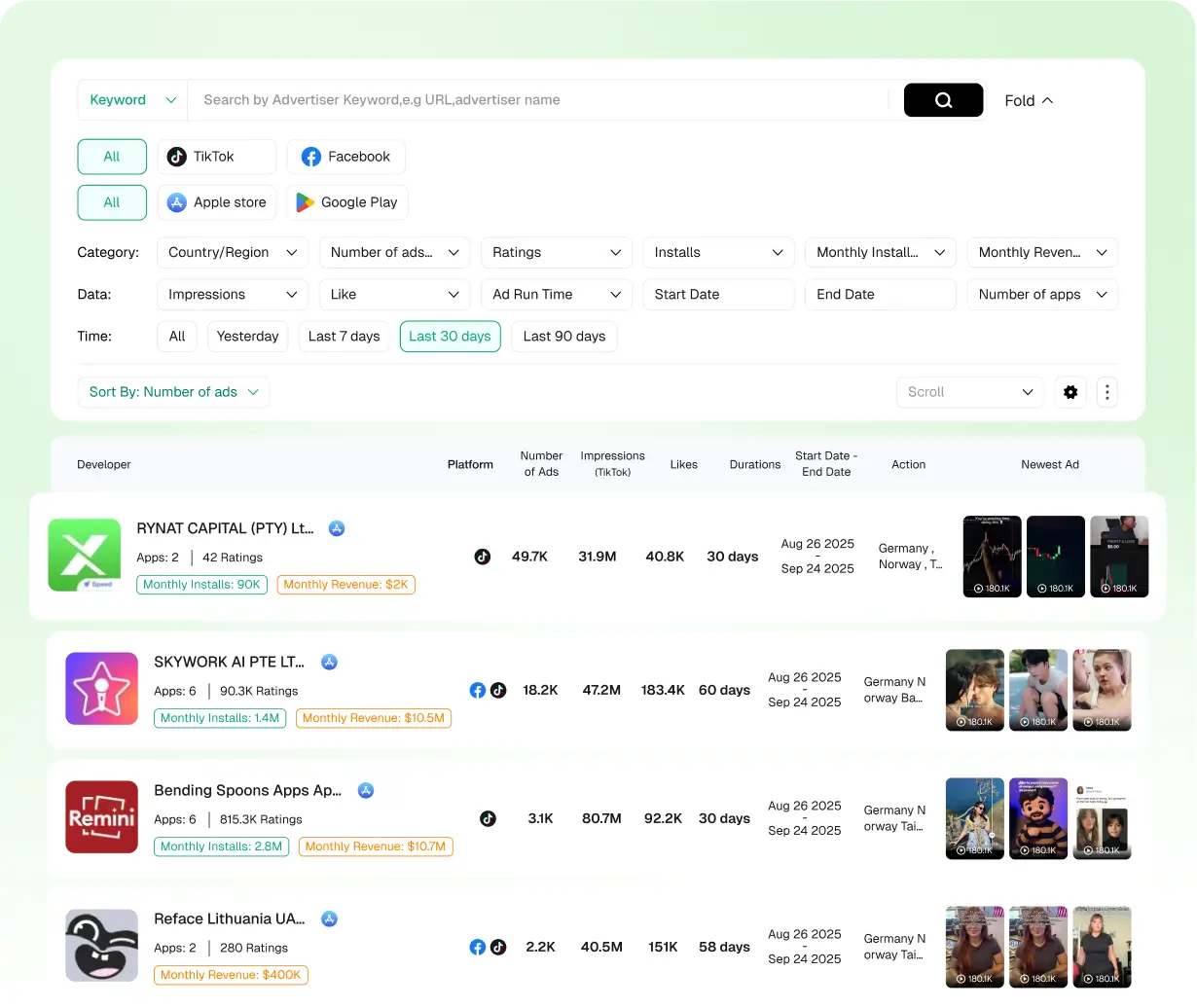Open the column settings gear icon
Viewport: 1197px width, 1008px height.
tap(1070, 392)
